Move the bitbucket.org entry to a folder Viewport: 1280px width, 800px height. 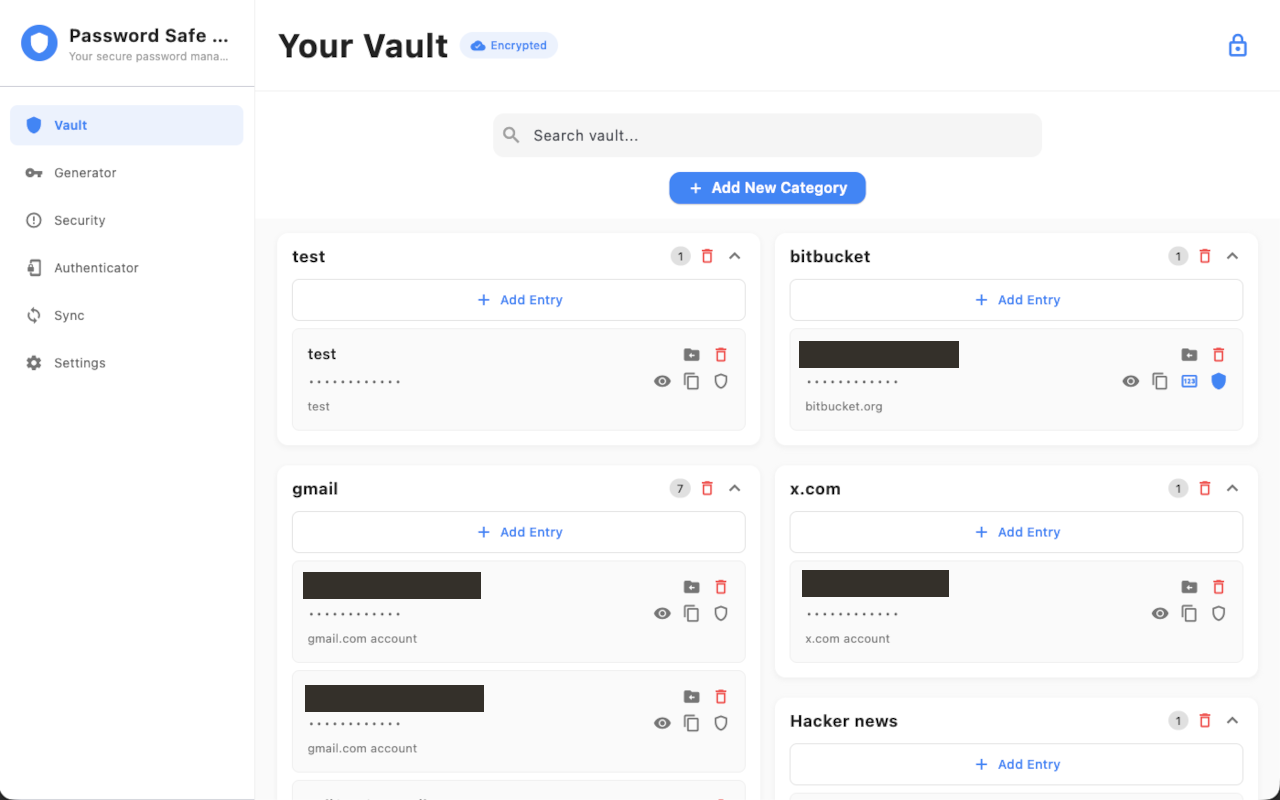point(1189,355)
